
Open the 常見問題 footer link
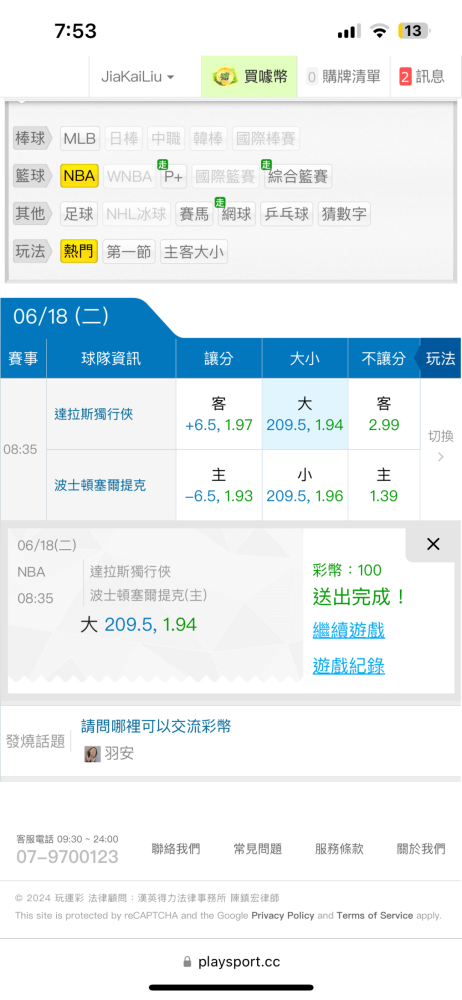258,849
